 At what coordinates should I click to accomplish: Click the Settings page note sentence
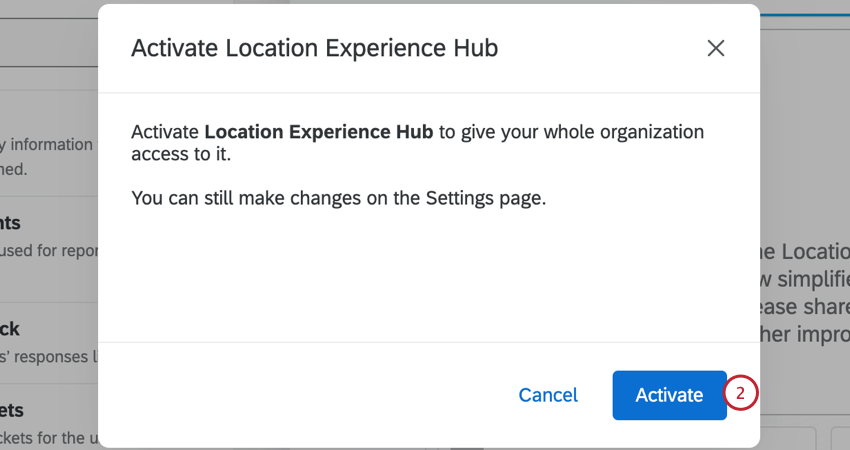pyautogui.click(x=339, y=198)
